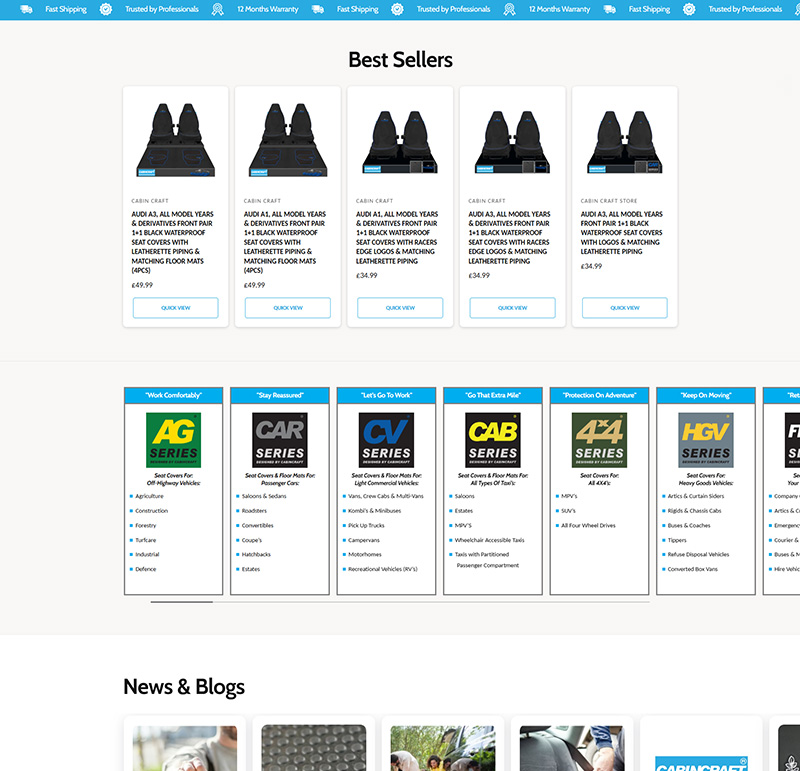Click "Saloons & Sedans" in CAR Series list
The image size is (800, 771).
(264, 496)
